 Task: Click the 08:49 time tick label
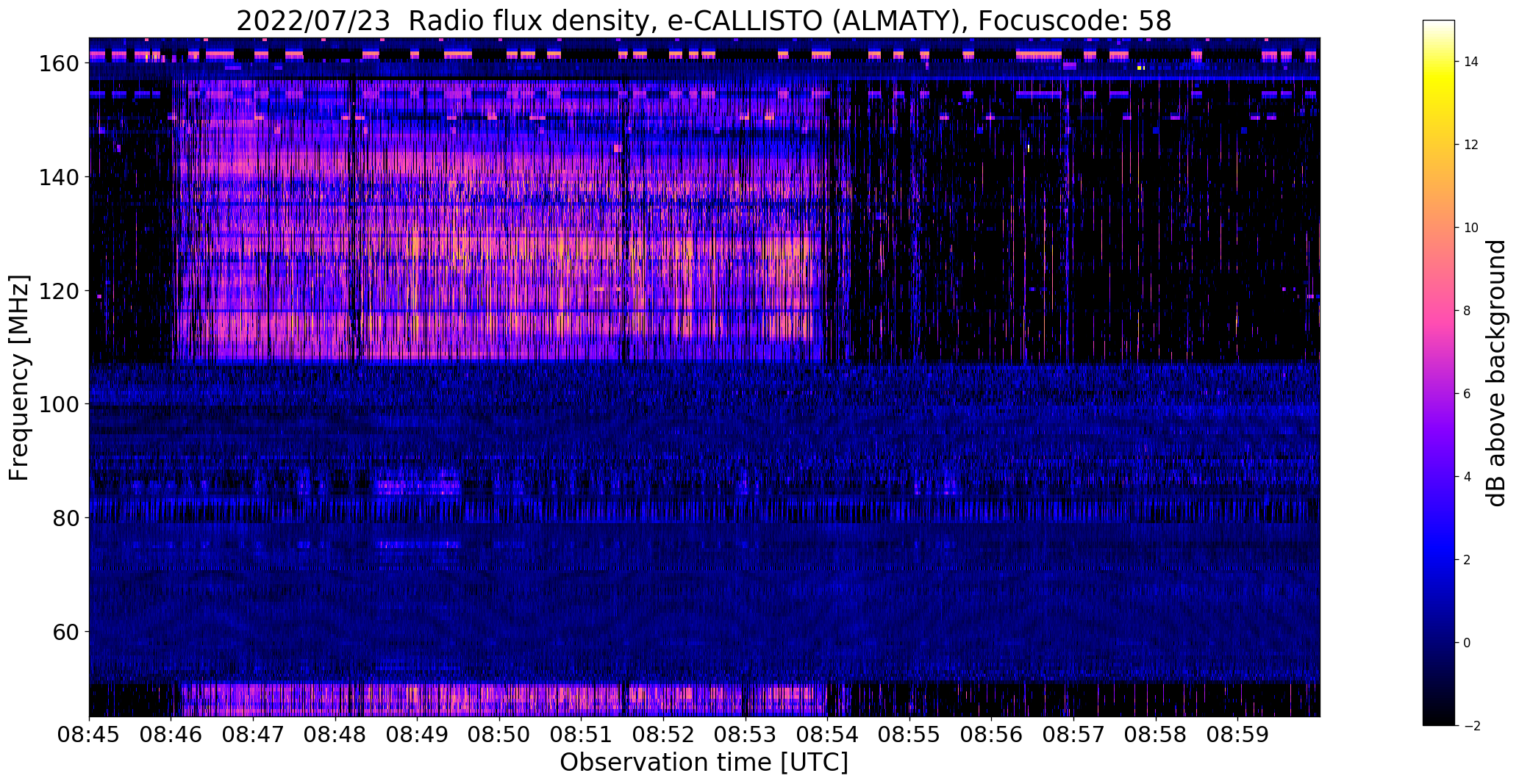tap(417, 734)
